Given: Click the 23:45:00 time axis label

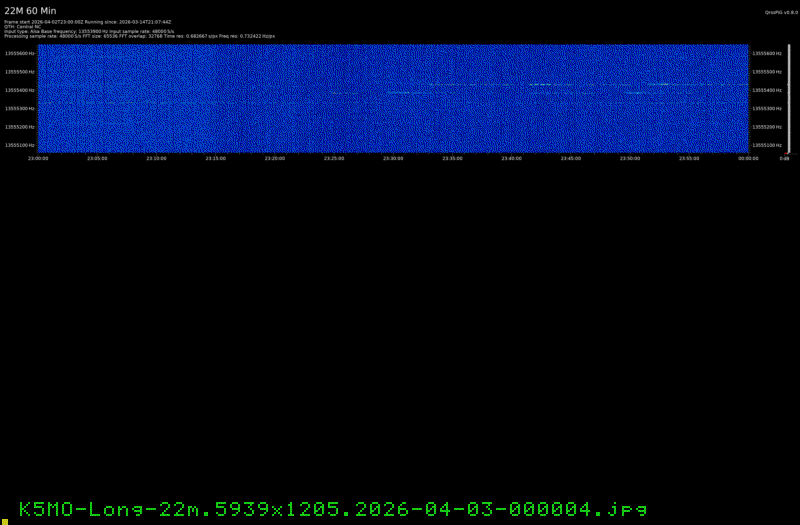Looking at the screenshot, I should pos(570,158).
